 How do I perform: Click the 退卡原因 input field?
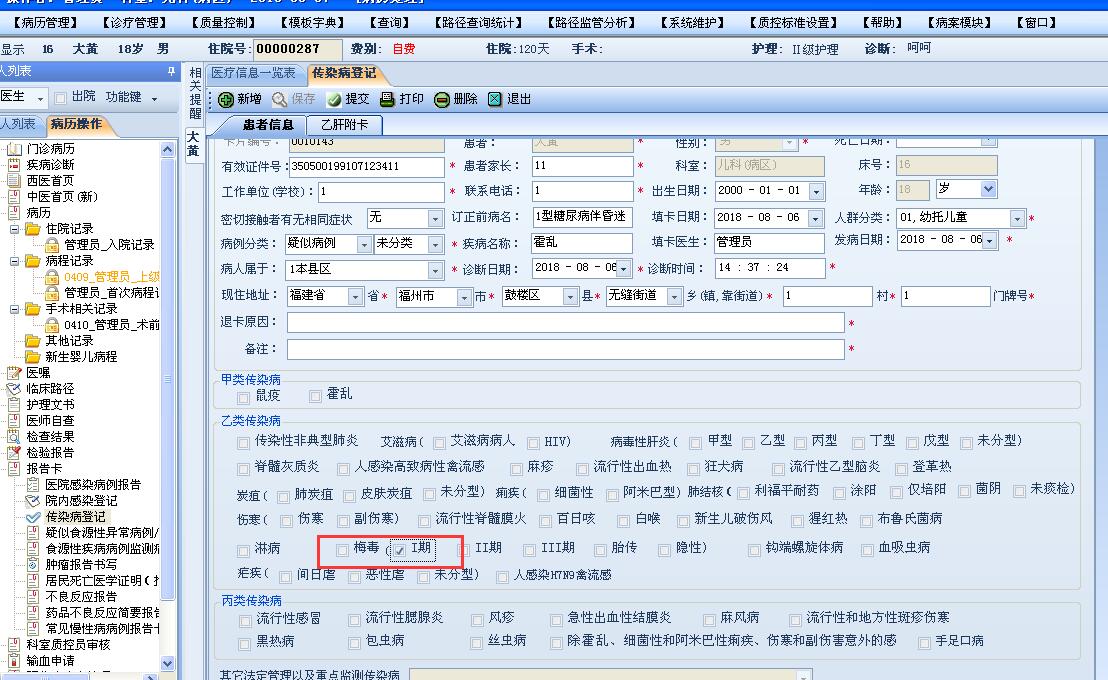565,322
